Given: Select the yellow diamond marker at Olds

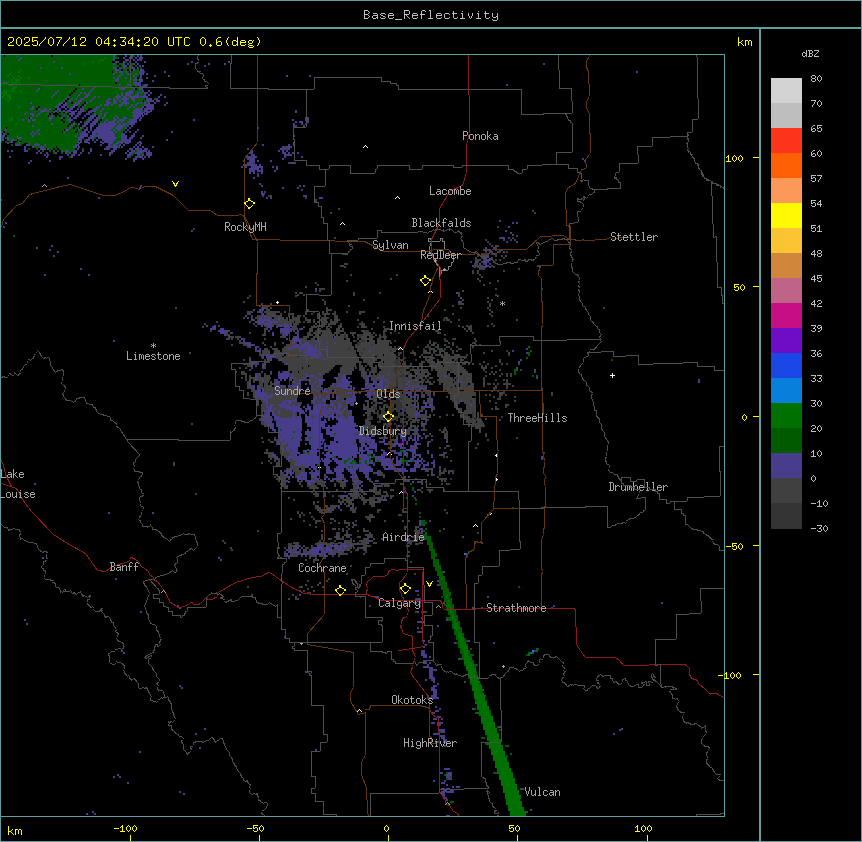Looking at the screenshot, I should (x=388, y=417).
